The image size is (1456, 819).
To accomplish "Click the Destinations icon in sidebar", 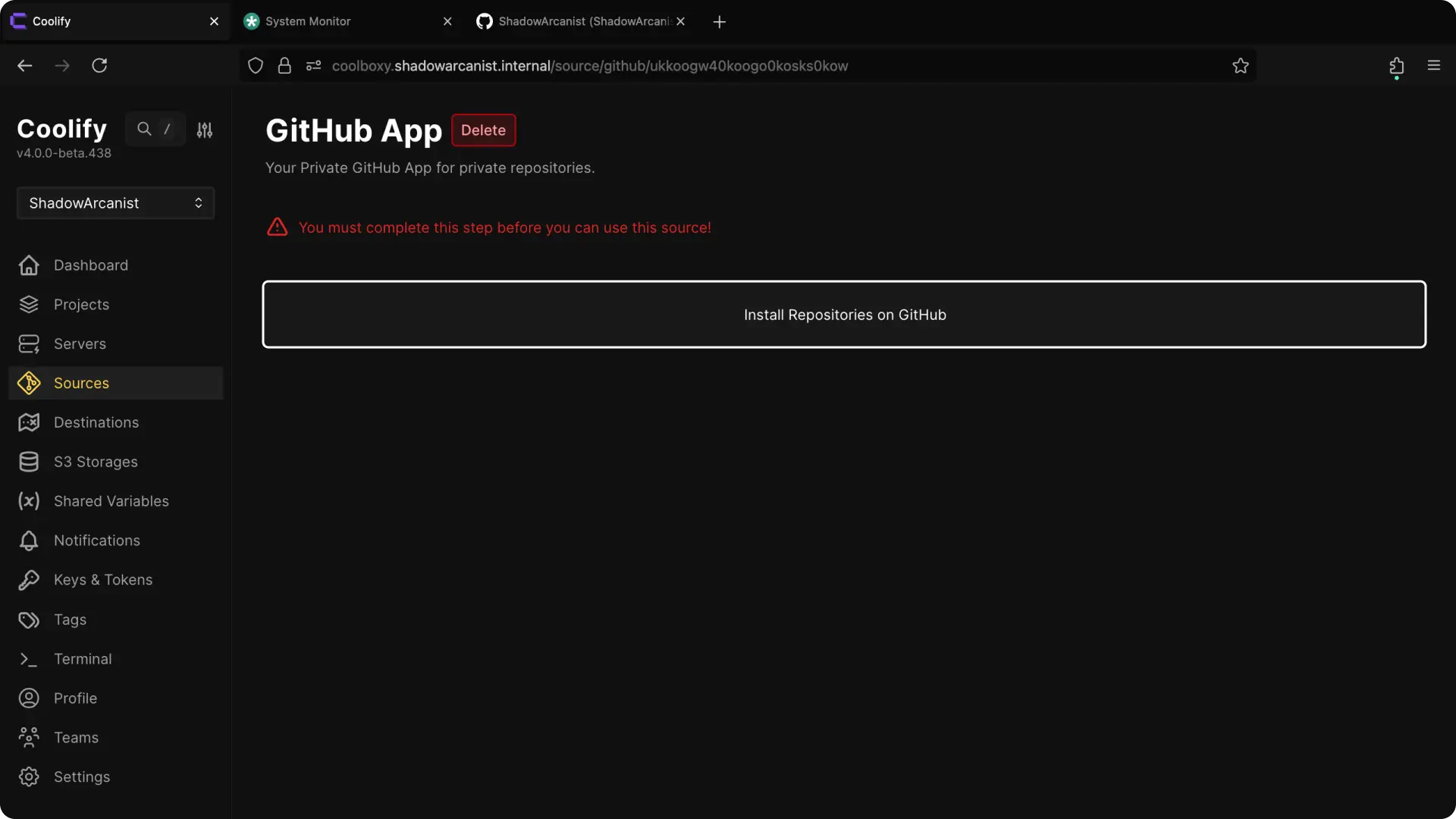I will 29,422.
